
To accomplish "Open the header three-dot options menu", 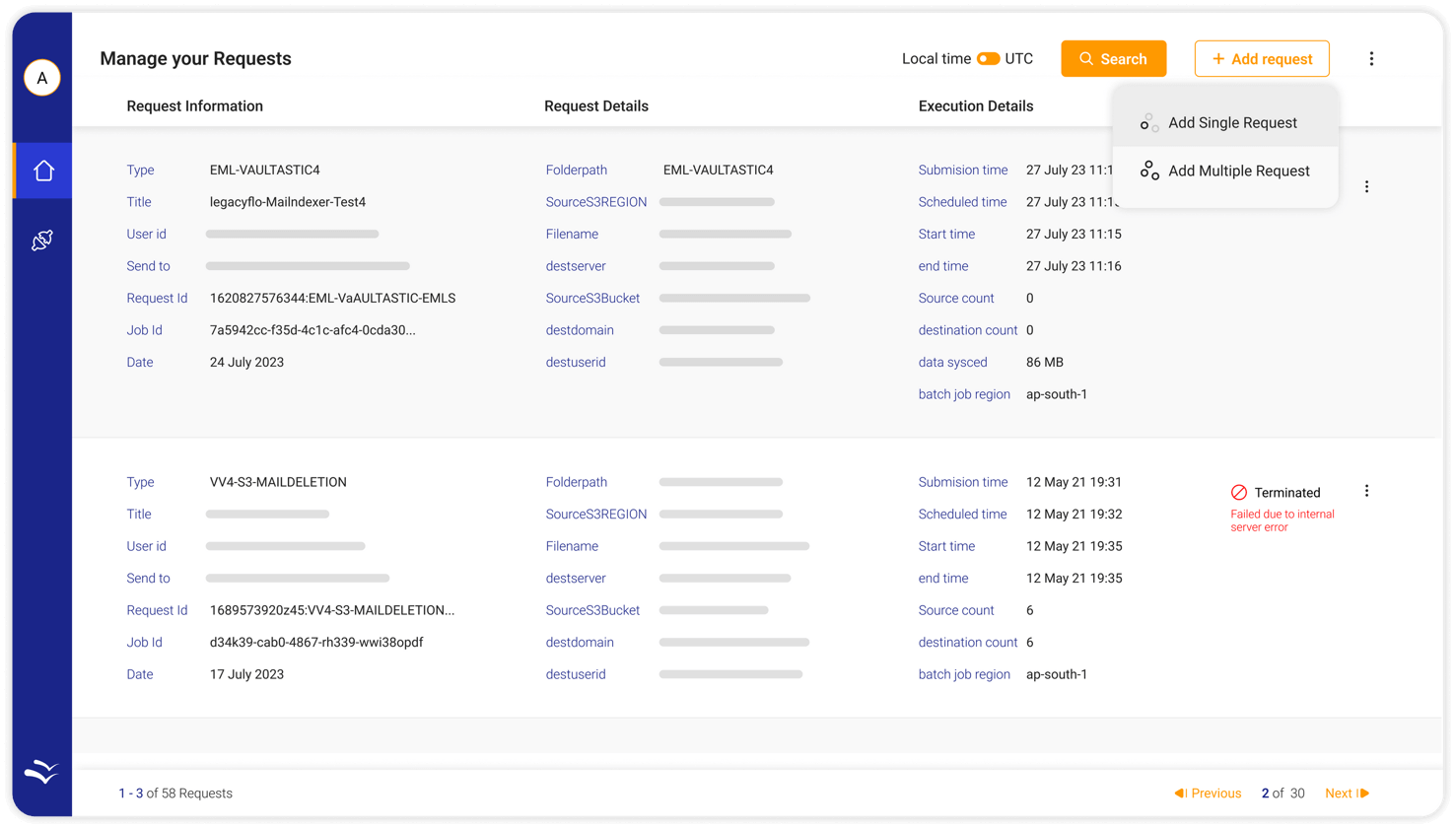I will pyautogui.click(x=1371, y=59).
